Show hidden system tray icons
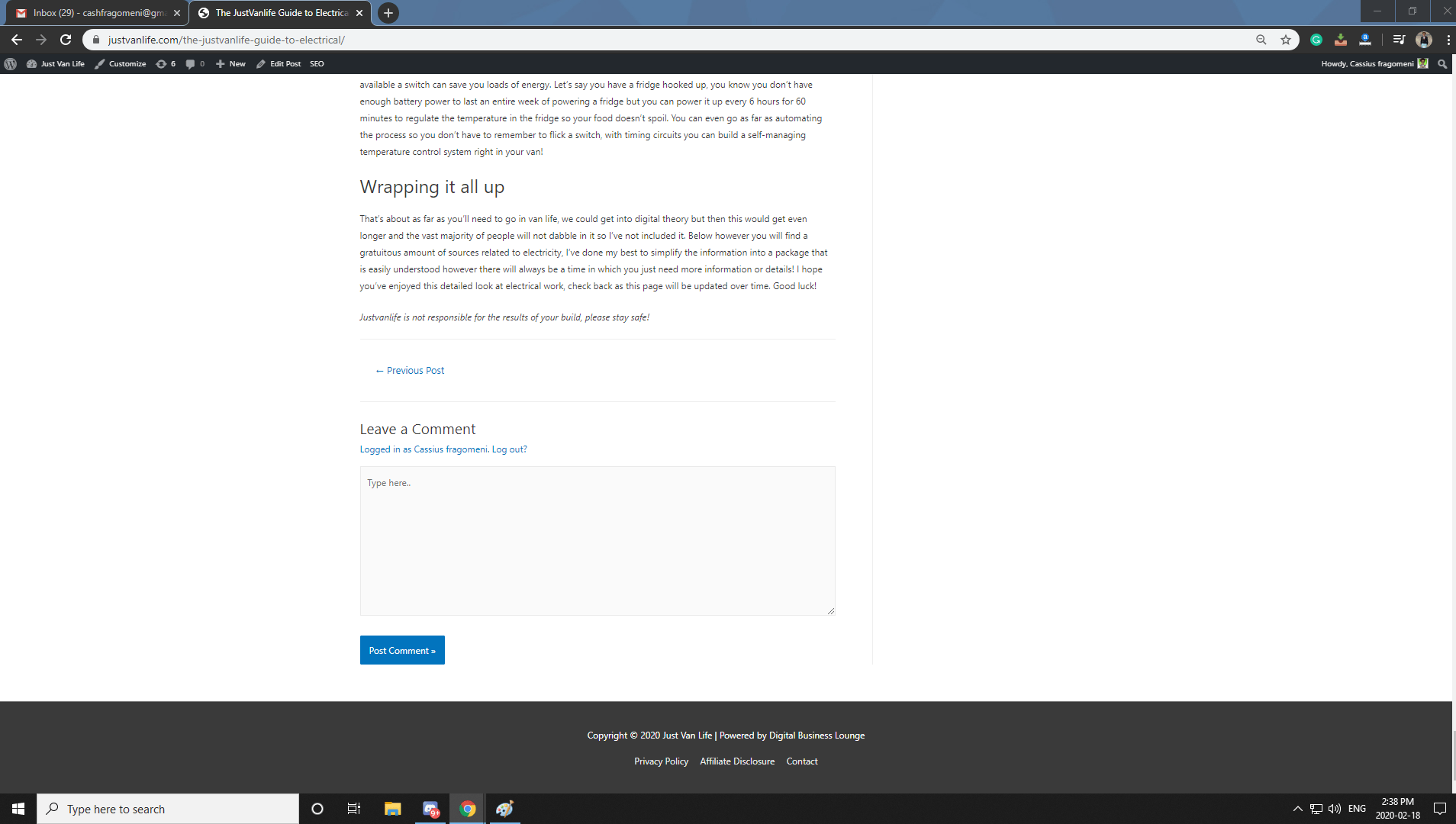Viewport: 1456px width, 824px height. pyautogui.click(x=1297, y=809)
